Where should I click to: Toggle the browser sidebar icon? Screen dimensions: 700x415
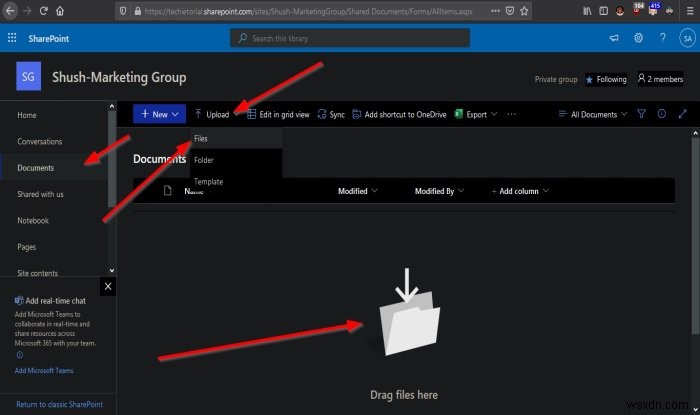603,11
